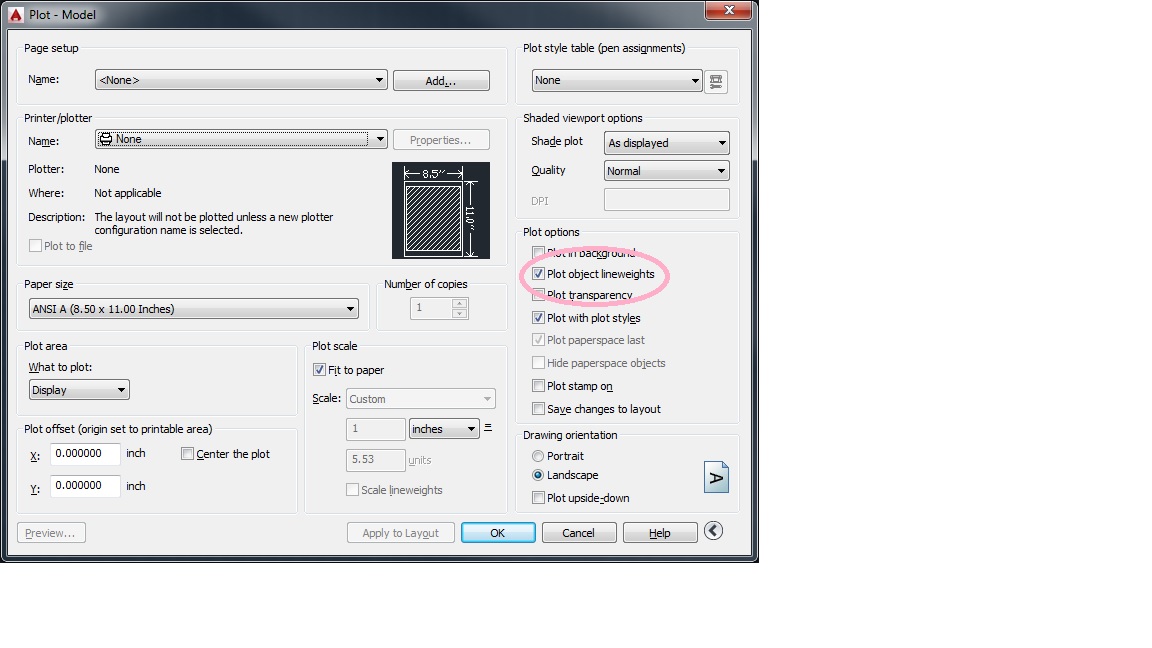Toggle Plot transparency checkbox
Viewport: 1152px width, 648px height.
(539, 295)
